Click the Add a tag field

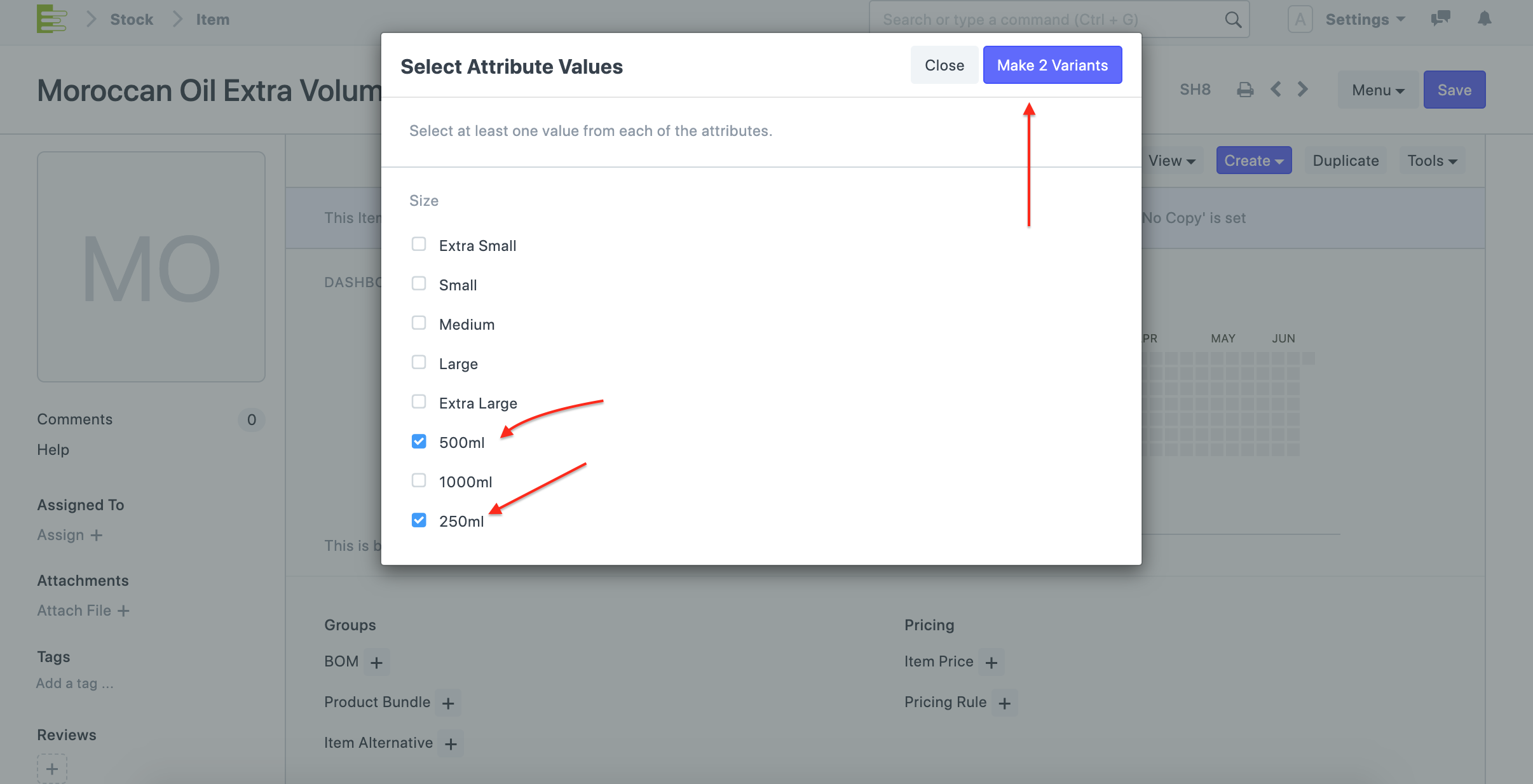(x=75, y=684)
